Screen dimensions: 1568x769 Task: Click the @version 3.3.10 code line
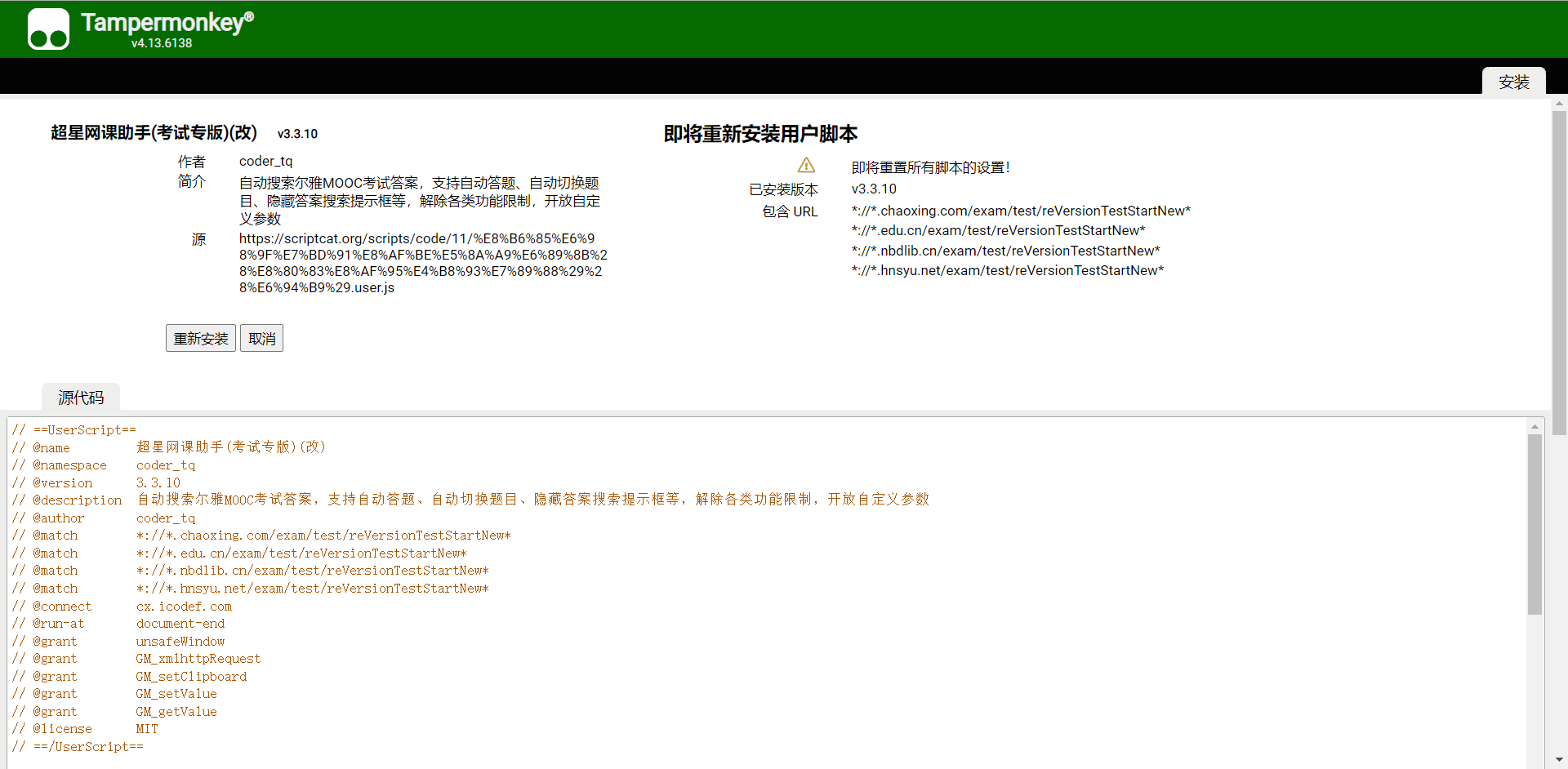96,482
